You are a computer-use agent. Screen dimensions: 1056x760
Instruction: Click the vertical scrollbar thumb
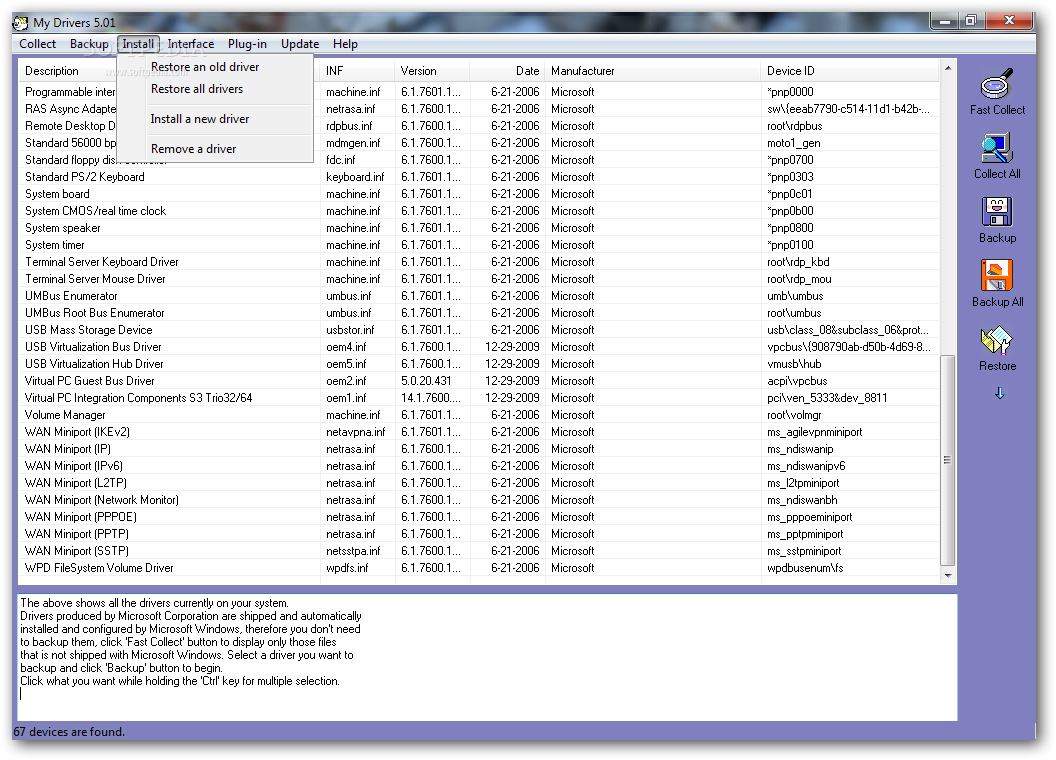pos(948,460)
